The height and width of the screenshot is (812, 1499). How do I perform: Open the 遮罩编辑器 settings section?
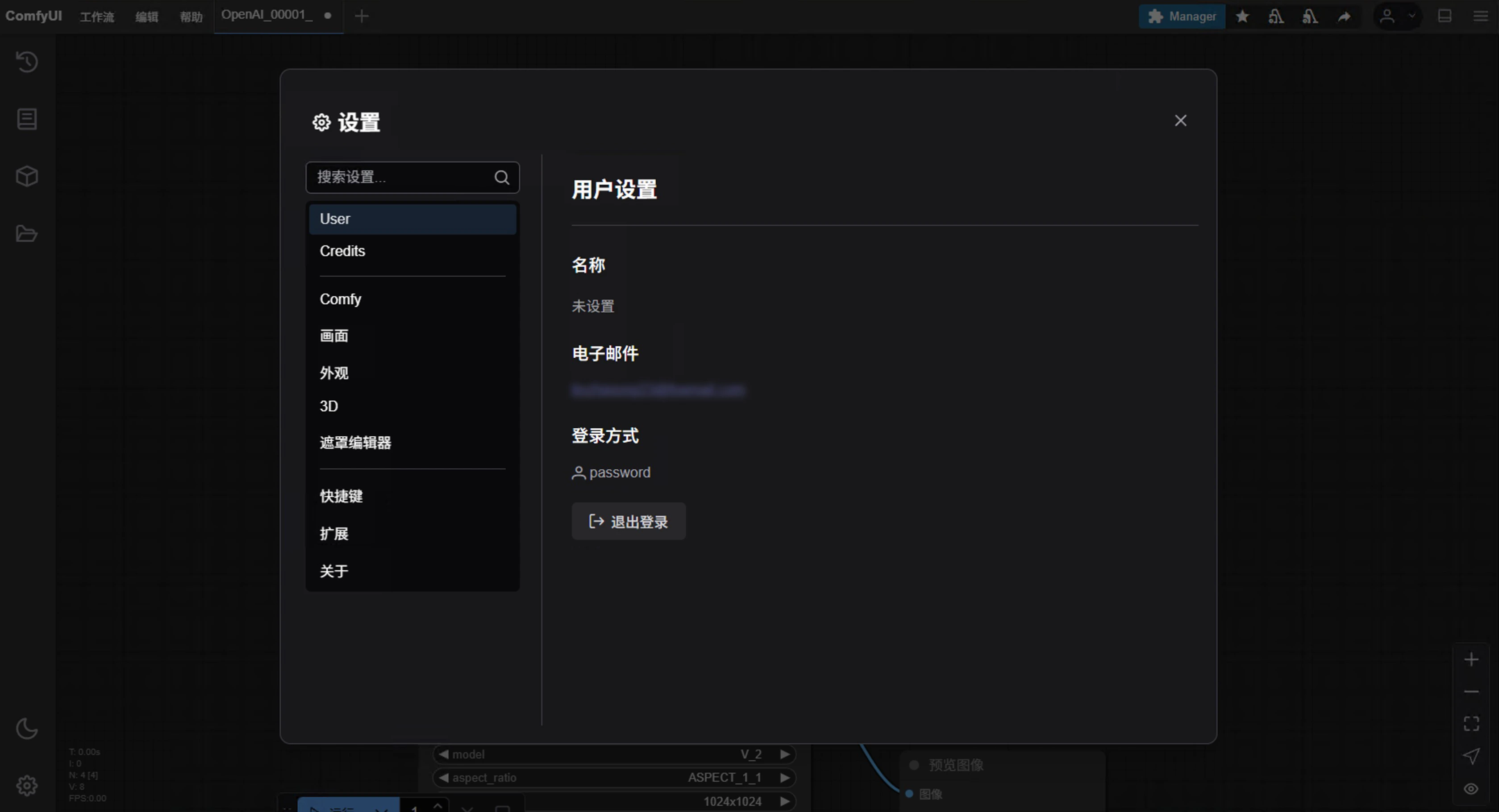pos(355,443)
